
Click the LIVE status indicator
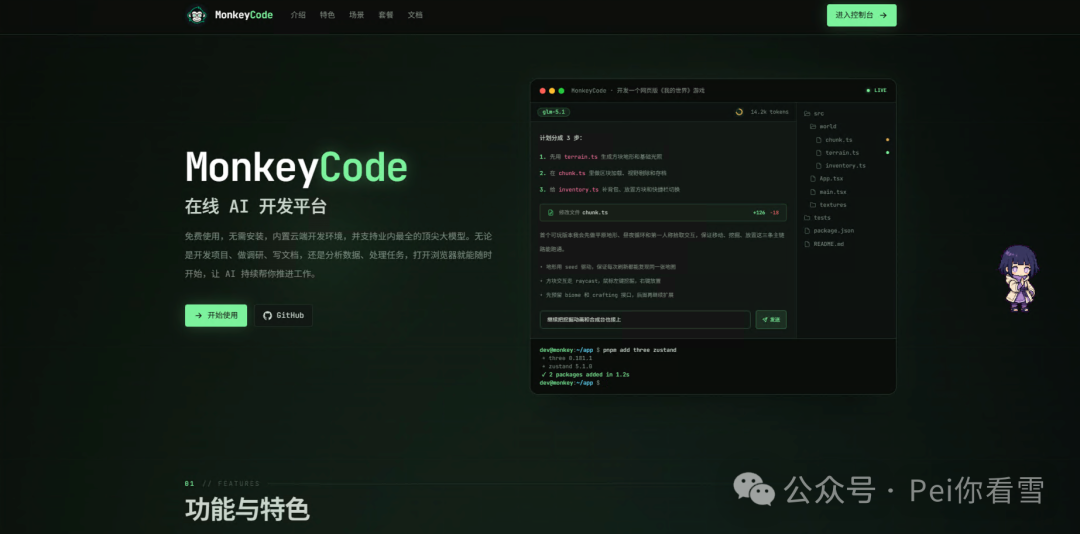coord(877,90)
